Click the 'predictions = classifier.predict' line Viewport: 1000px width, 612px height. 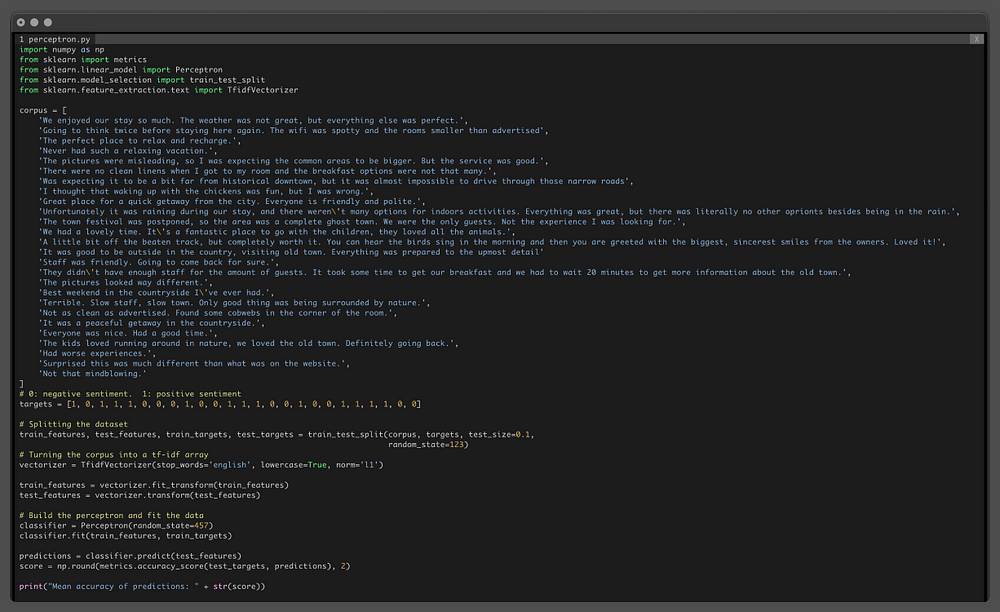(x=129, y=555)
